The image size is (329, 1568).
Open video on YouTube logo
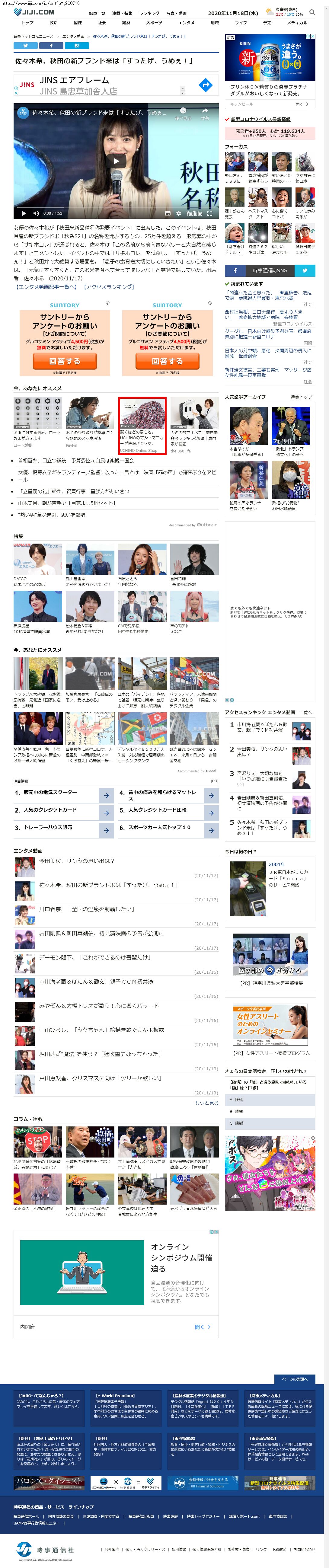(194, 213)
